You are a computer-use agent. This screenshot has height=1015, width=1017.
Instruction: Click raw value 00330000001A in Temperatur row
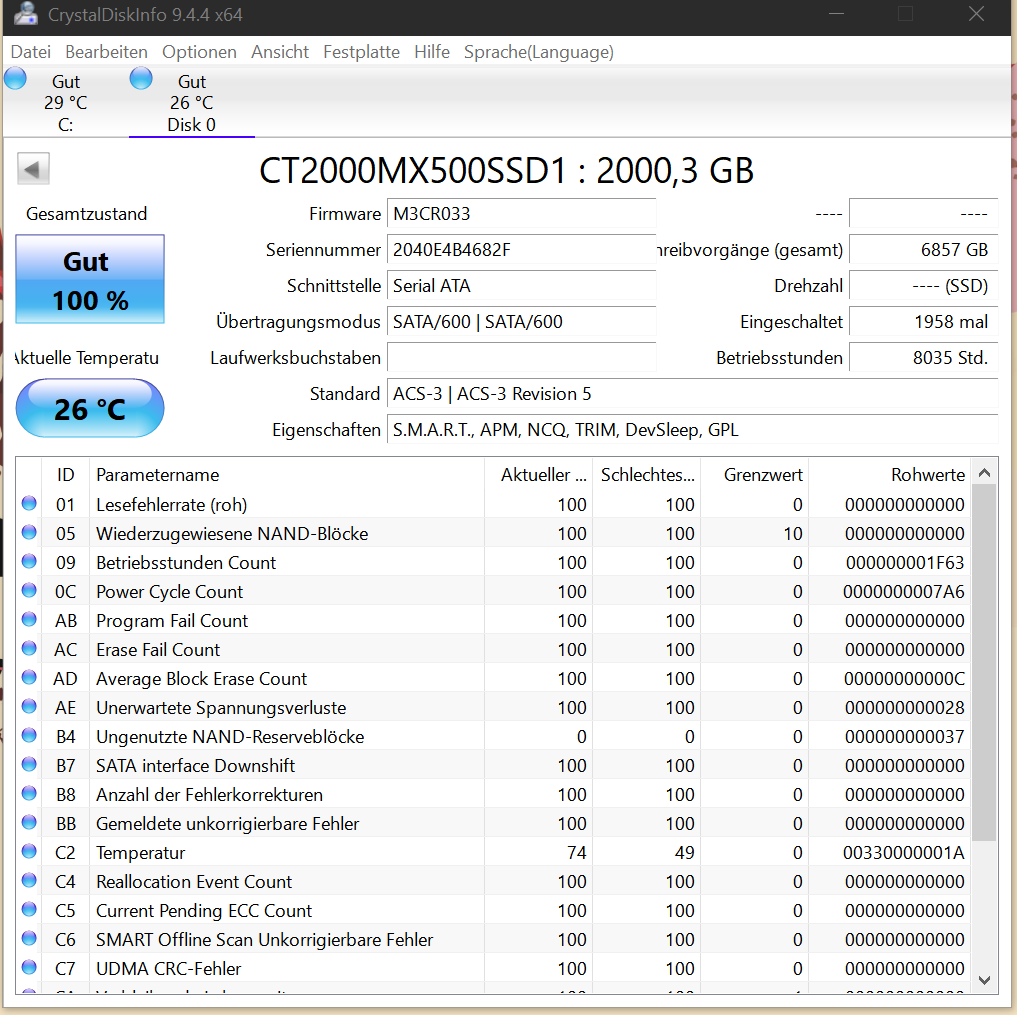click(x=903, y=852)
